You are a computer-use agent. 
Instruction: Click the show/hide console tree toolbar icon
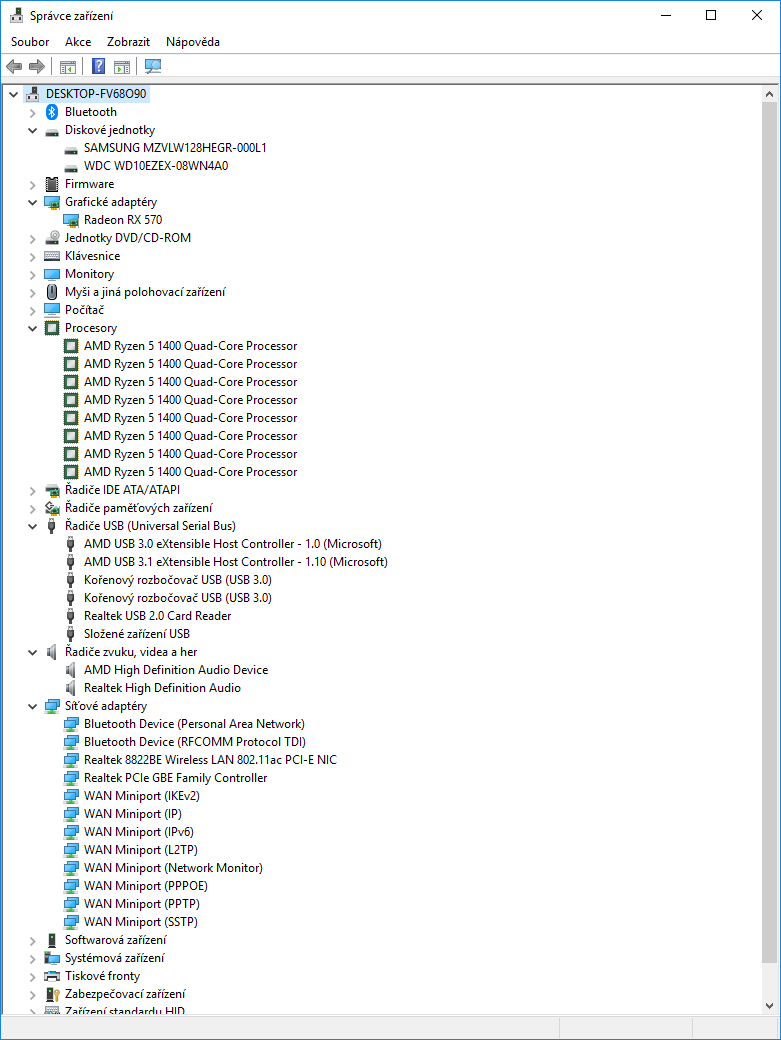tap(68, 67)
